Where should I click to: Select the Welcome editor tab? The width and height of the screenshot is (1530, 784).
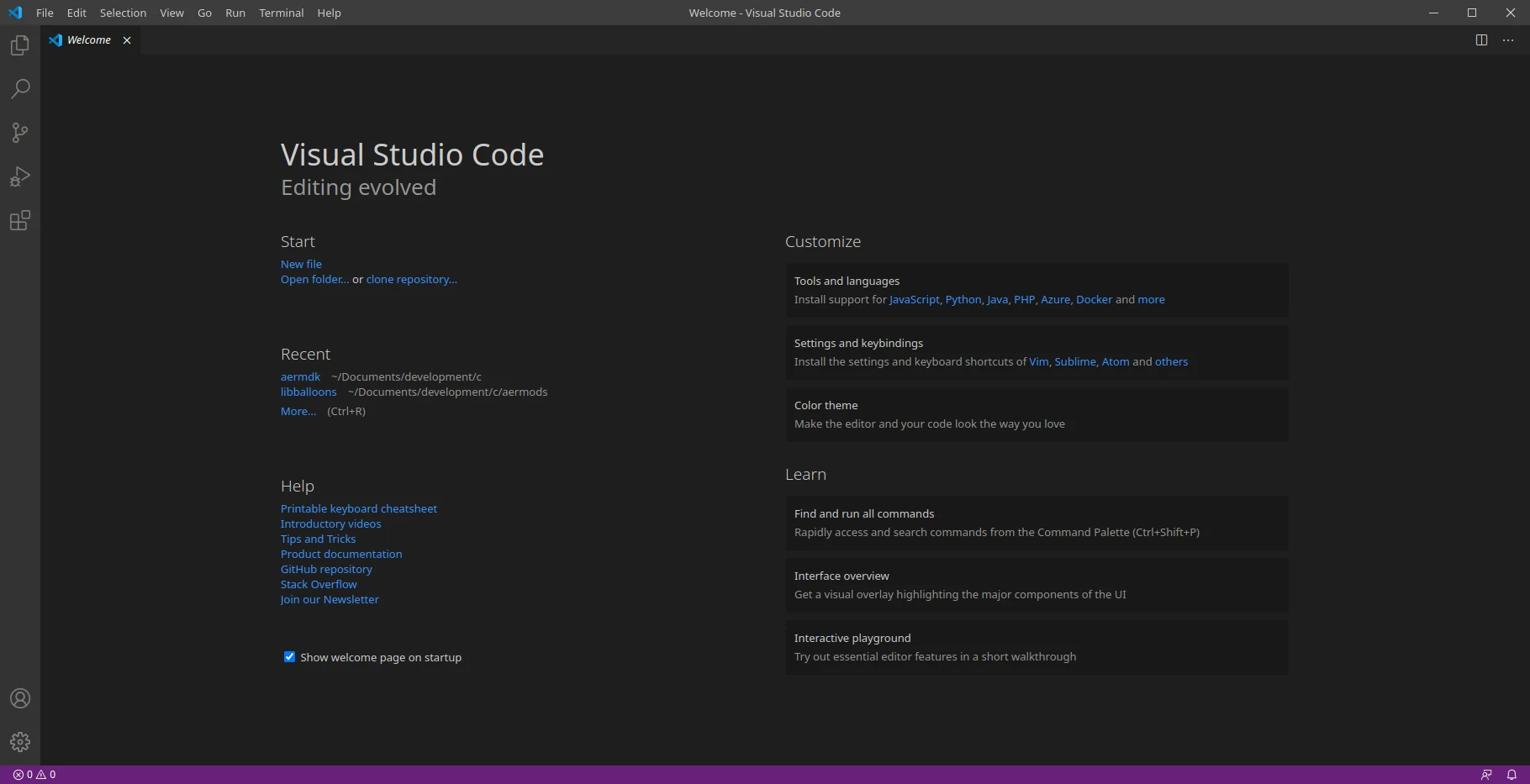click(88, 40)
